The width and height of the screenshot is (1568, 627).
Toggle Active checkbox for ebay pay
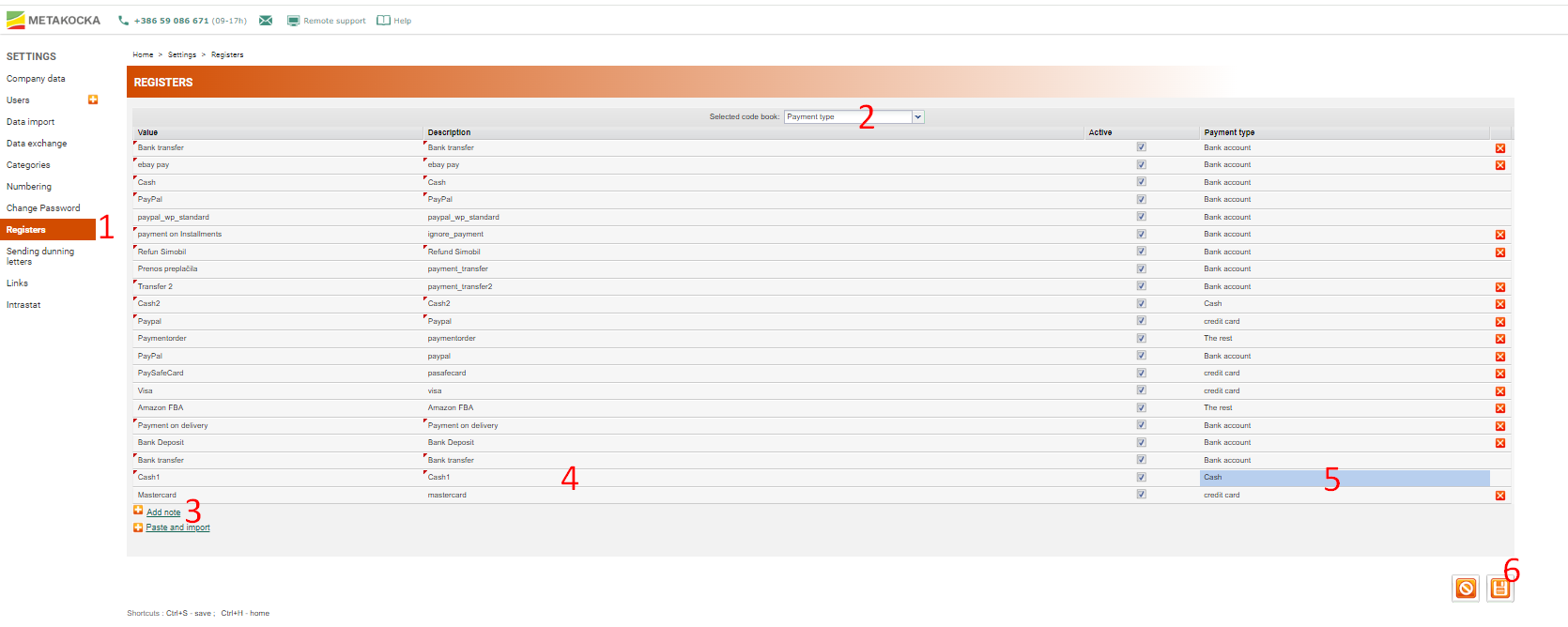(x=1141, y=164)
